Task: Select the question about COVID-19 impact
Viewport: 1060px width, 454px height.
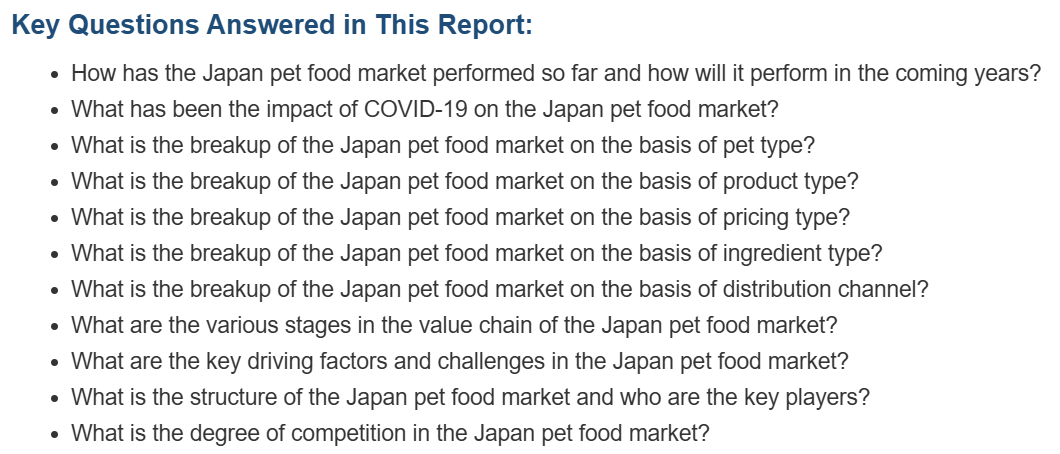Action: point(425,109)
